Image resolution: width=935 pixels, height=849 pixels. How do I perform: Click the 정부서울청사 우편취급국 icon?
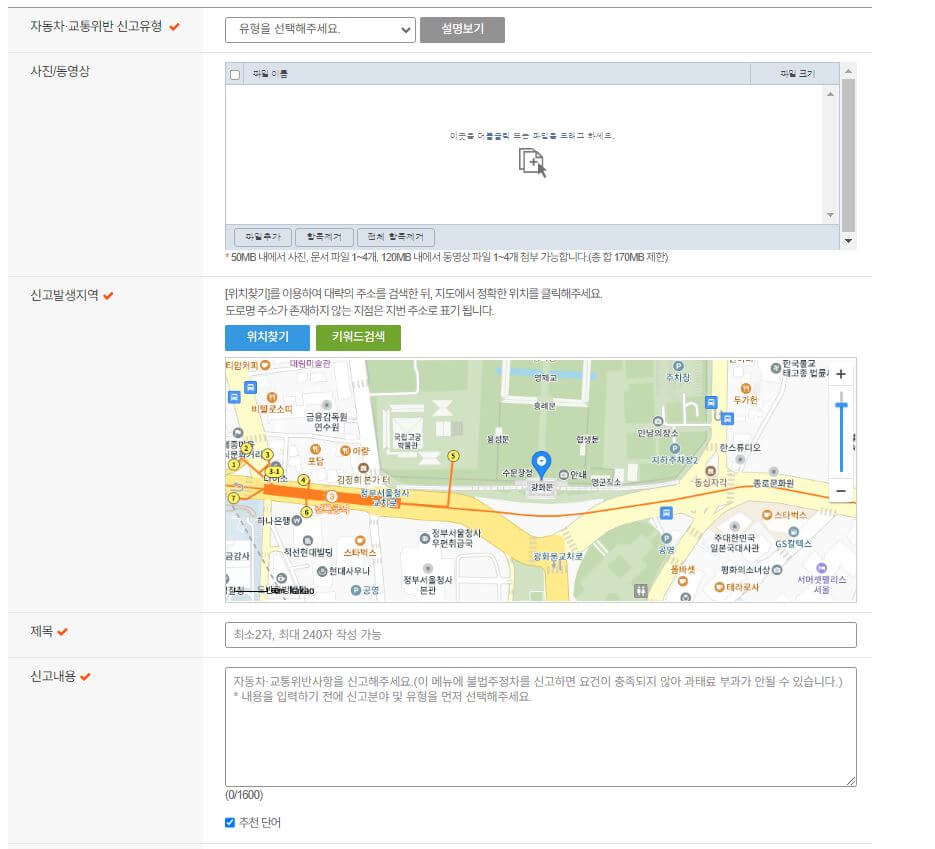425,538
